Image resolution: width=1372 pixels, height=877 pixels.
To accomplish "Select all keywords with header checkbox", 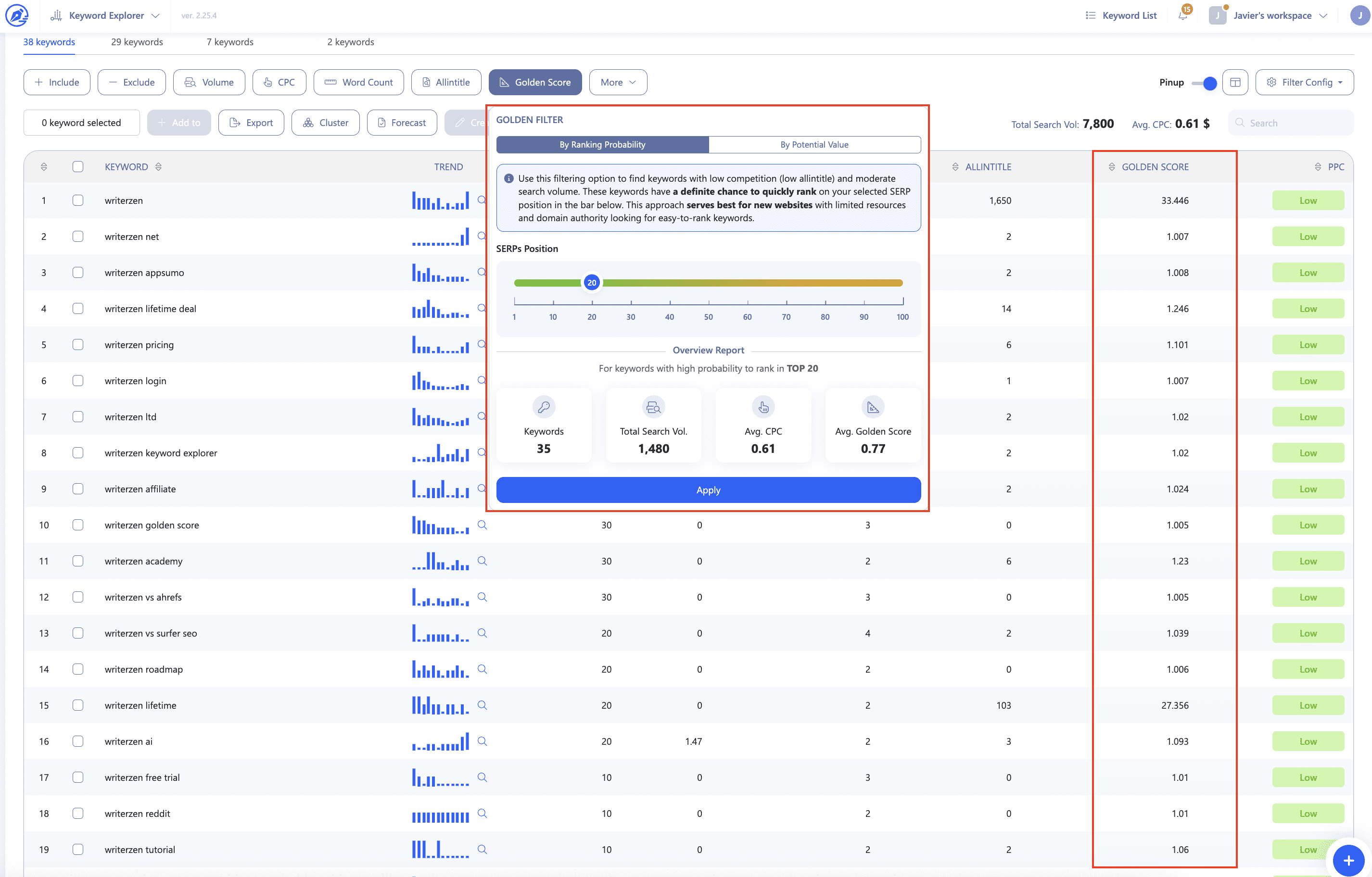I will (x=78, y=167).
